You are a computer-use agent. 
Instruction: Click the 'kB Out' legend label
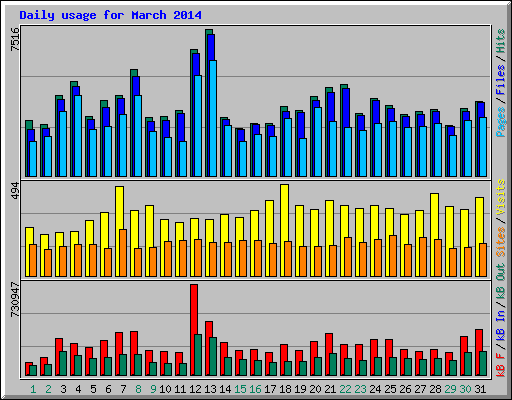coord(501,280)
